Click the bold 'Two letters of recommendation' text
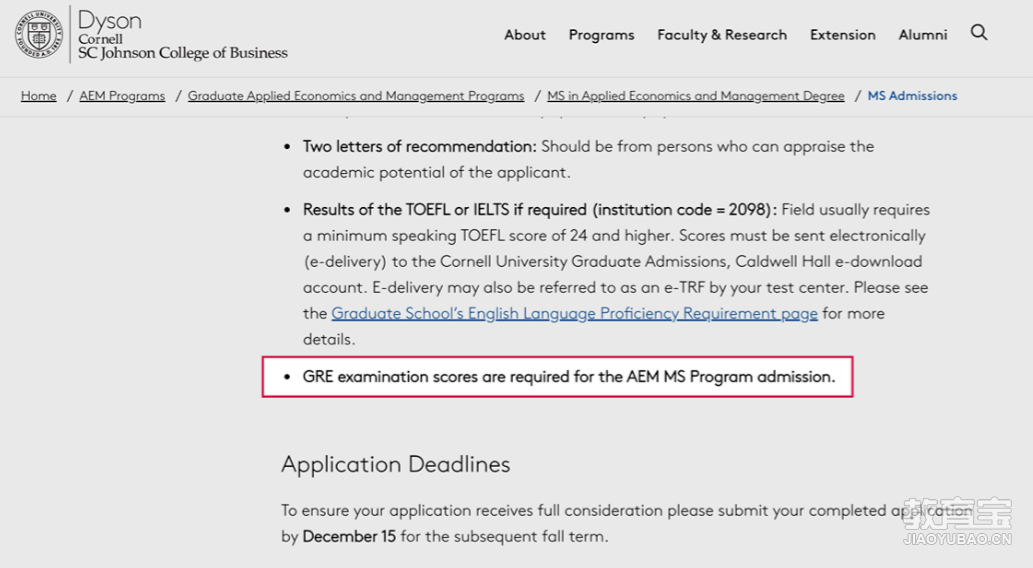Viewport: 1033px width, 568px height. 420,146
